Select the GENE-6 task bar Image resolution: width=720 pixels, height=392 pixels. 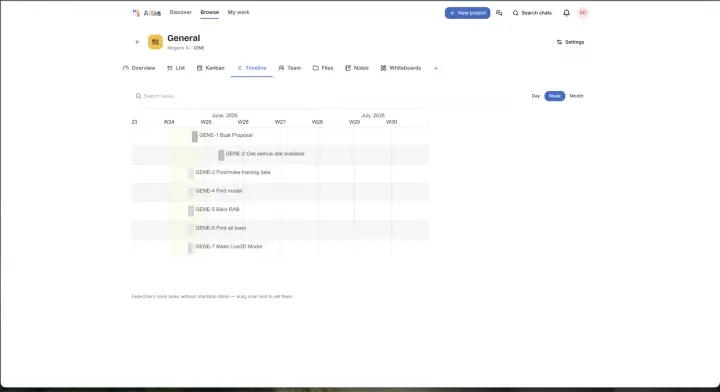[x=191, y=229]
